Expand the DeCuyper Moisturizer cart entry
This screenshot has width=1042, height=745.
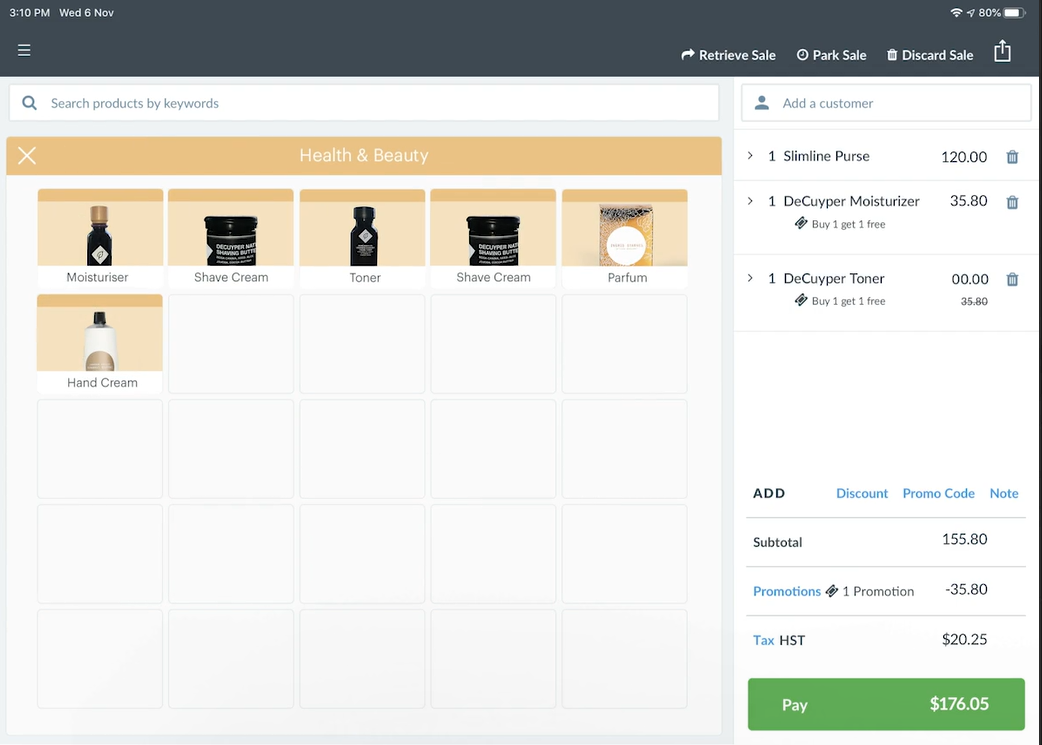click(751, 201)
